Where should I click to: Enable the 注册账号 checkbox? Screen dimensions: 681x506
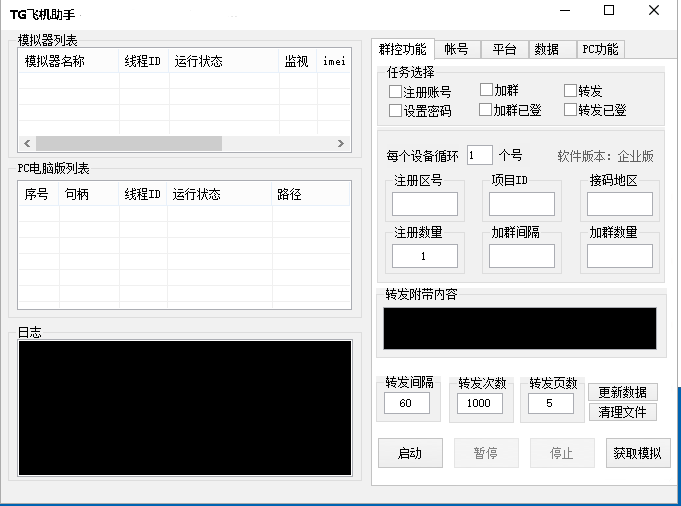tap(396, 92)
